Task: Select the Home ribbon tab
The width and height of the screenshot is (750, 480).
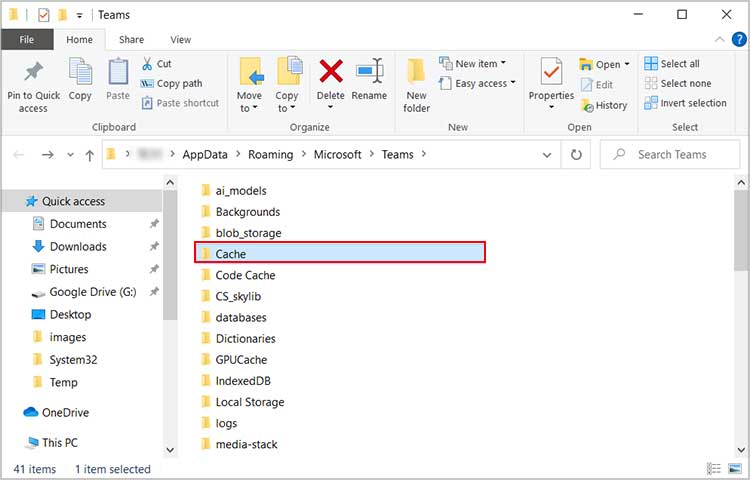Action: click(x=79, y=40)
